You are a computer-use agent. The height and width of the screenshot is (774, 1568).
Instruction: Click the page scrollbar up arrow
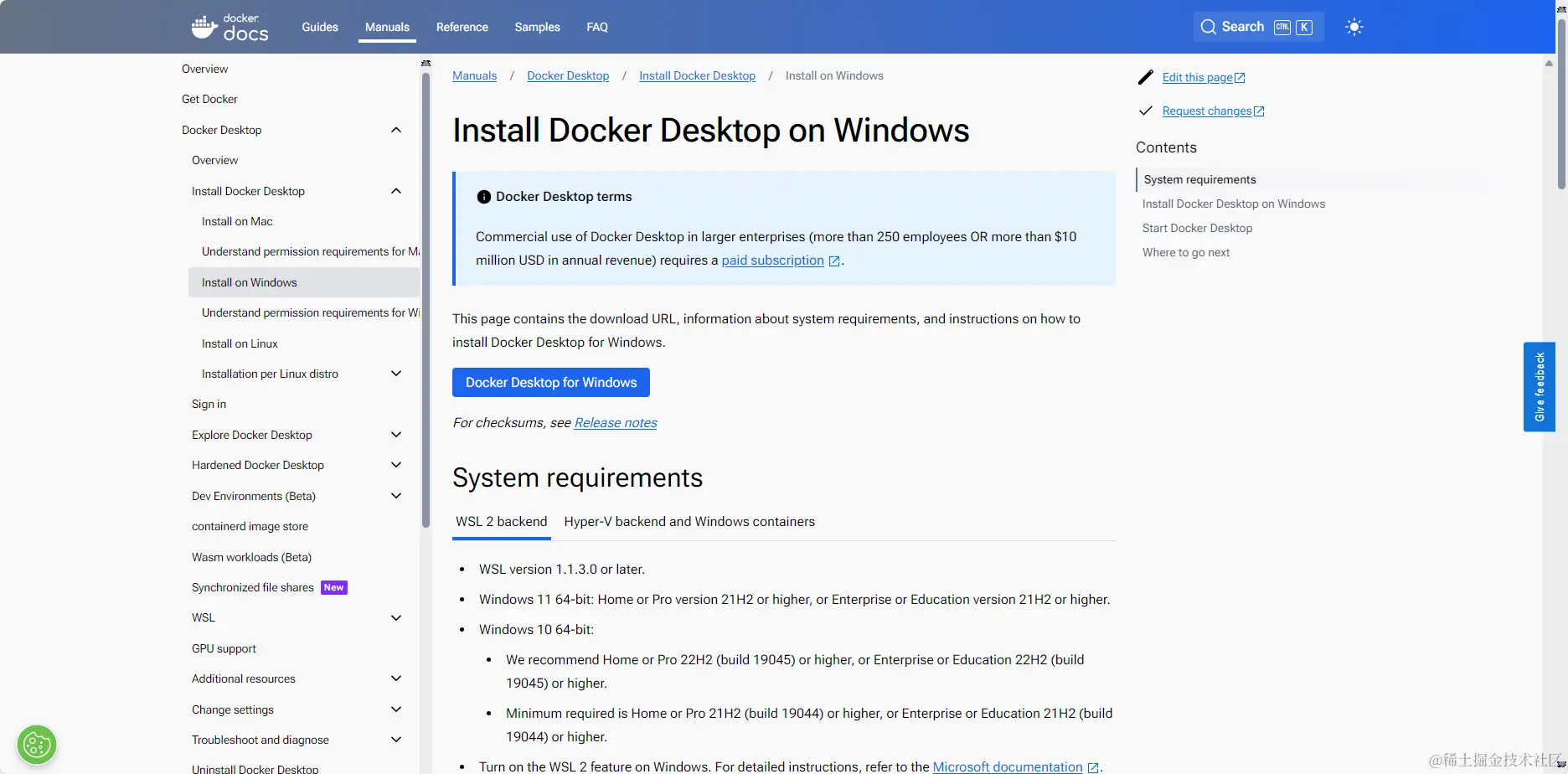pyautogui.click(x=1549, y=63)
